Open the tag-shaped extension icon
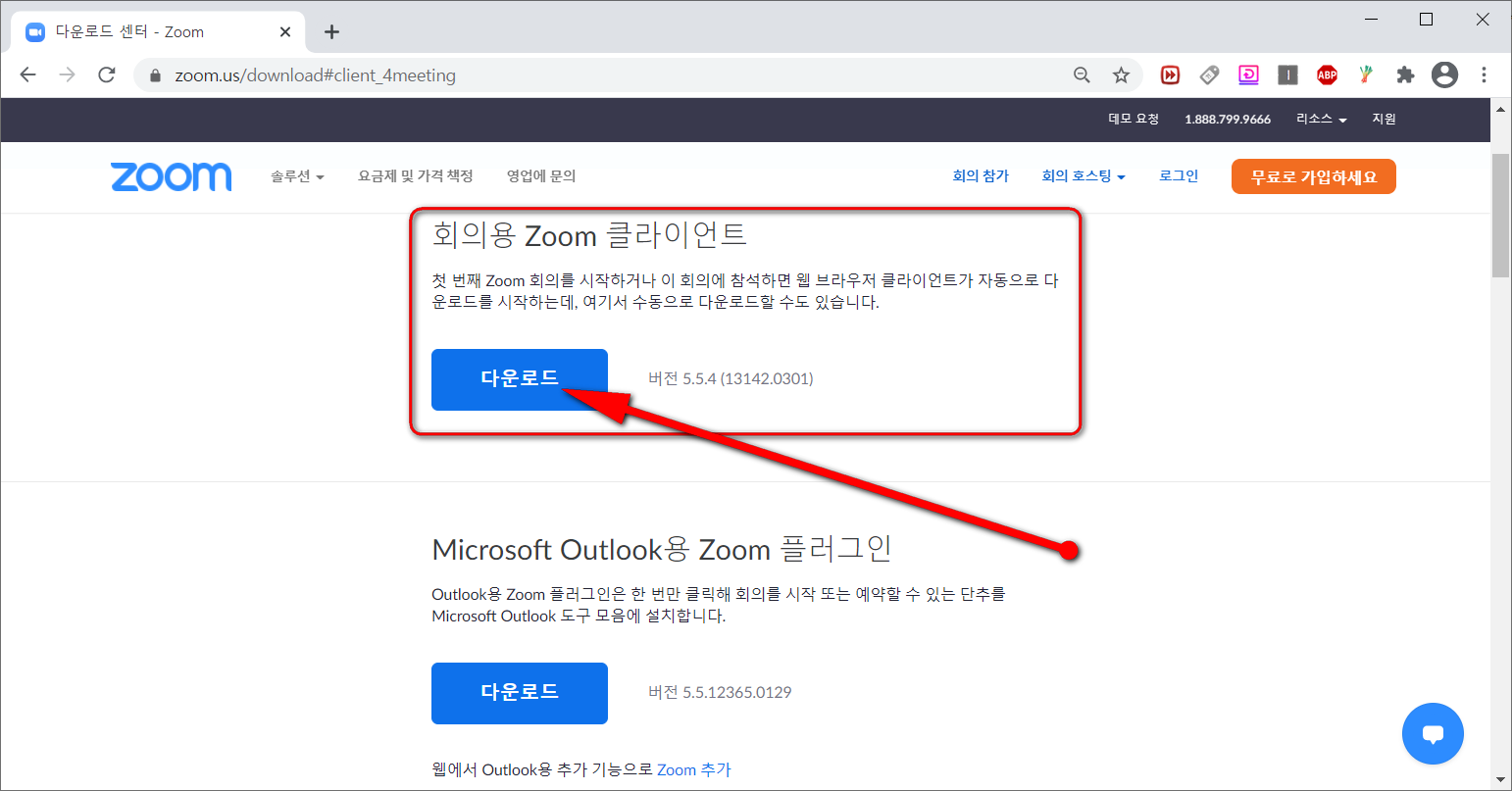 coord(1209,74)
